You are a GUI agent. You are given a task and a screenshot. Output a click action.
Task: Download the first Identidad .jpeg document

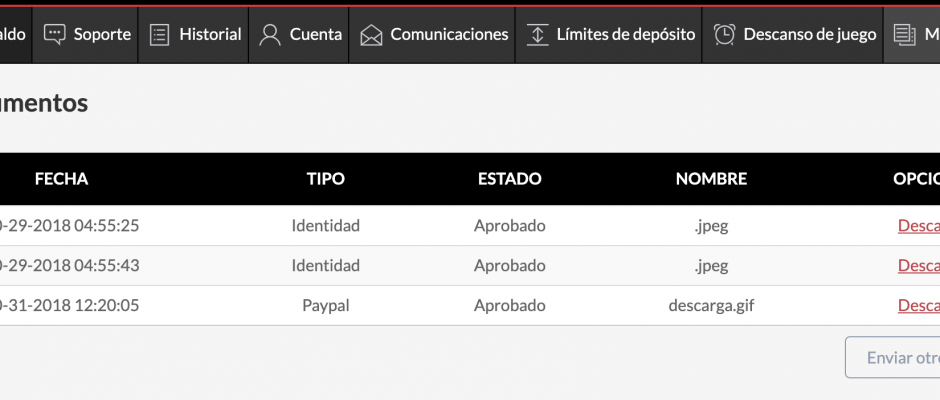(x=918, y=225)
